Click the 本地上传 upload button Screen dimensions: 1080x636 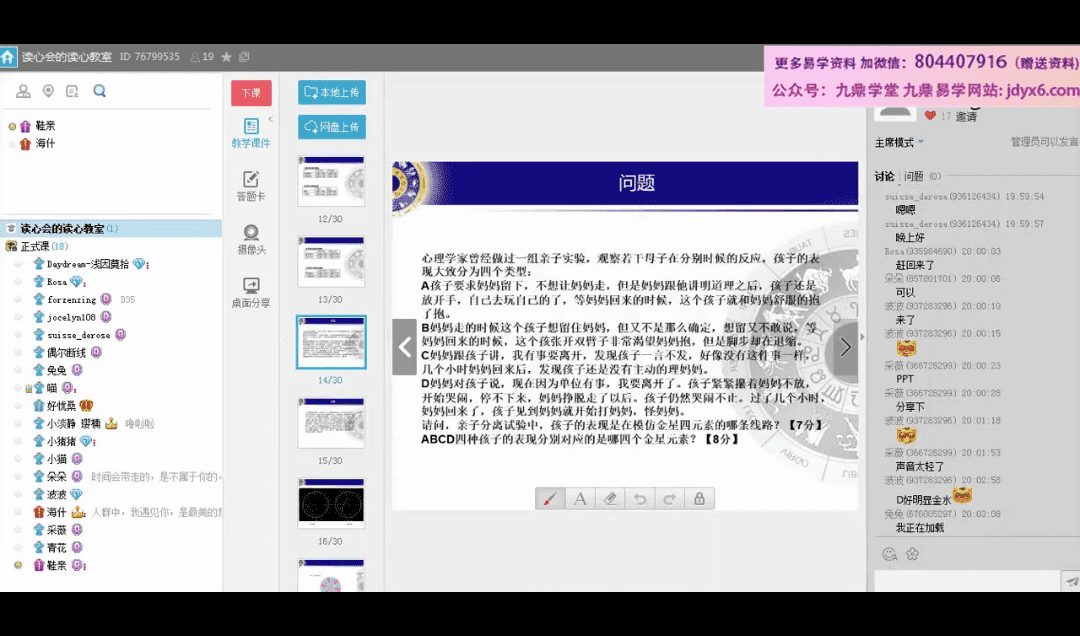(x=332, y=93)
